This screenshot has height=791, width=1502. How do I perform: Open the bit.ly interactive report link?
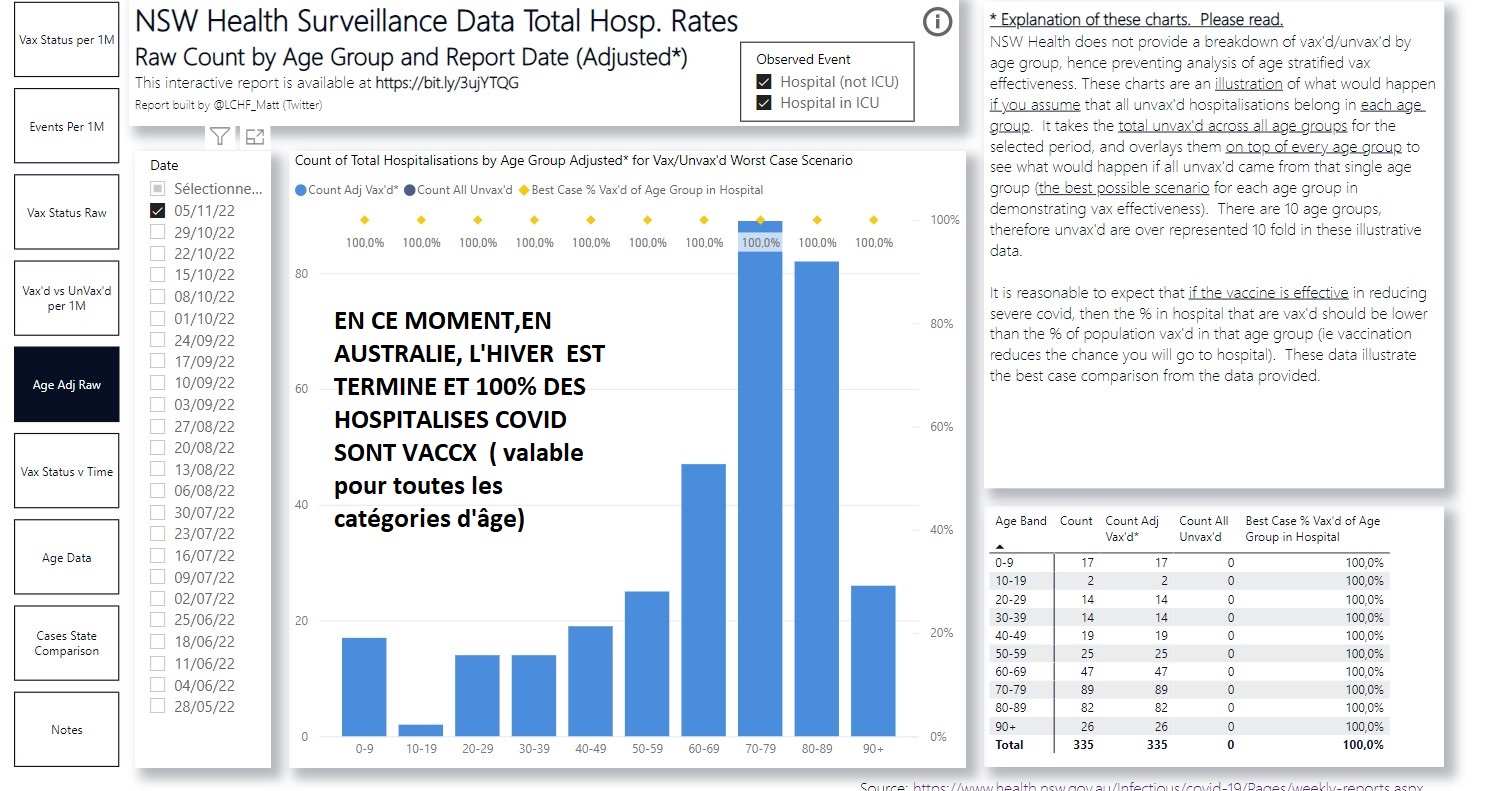447,83
